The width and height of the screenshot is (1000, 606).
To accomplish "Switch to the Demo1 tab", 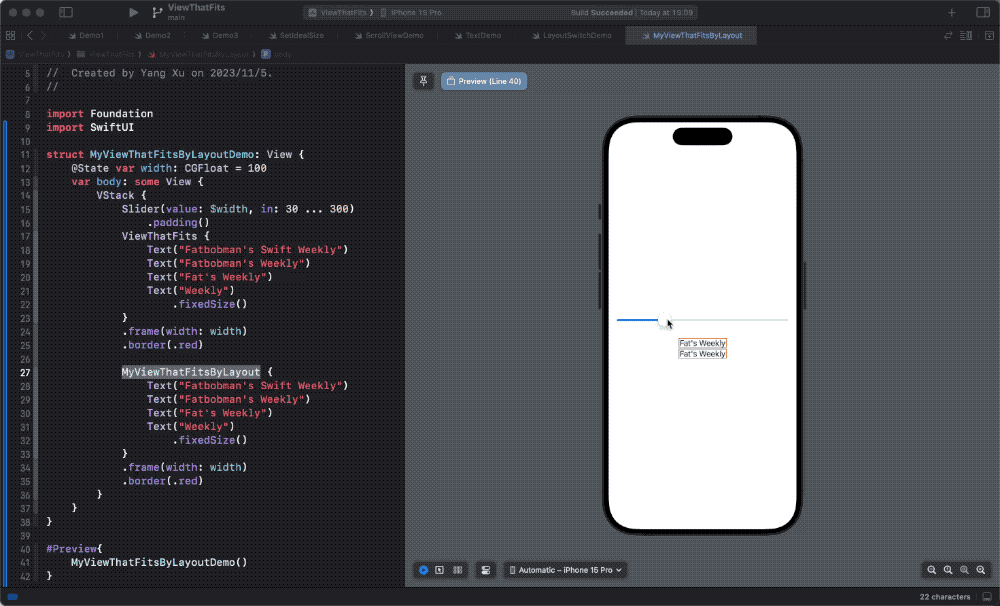I will pos(86,36).
